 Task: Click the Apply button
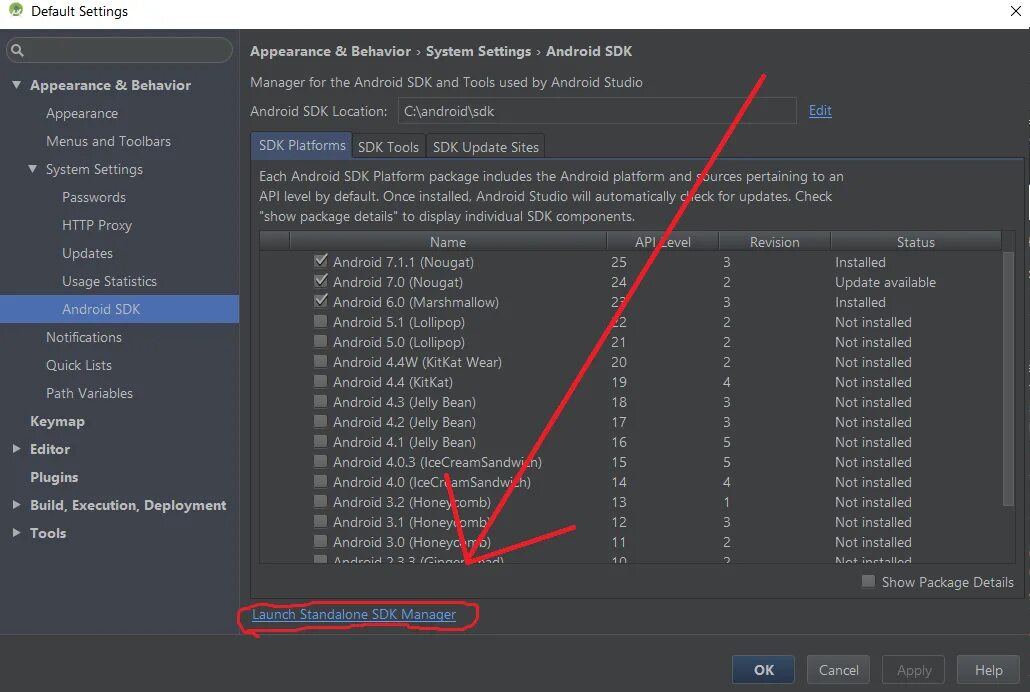(914, 670)
